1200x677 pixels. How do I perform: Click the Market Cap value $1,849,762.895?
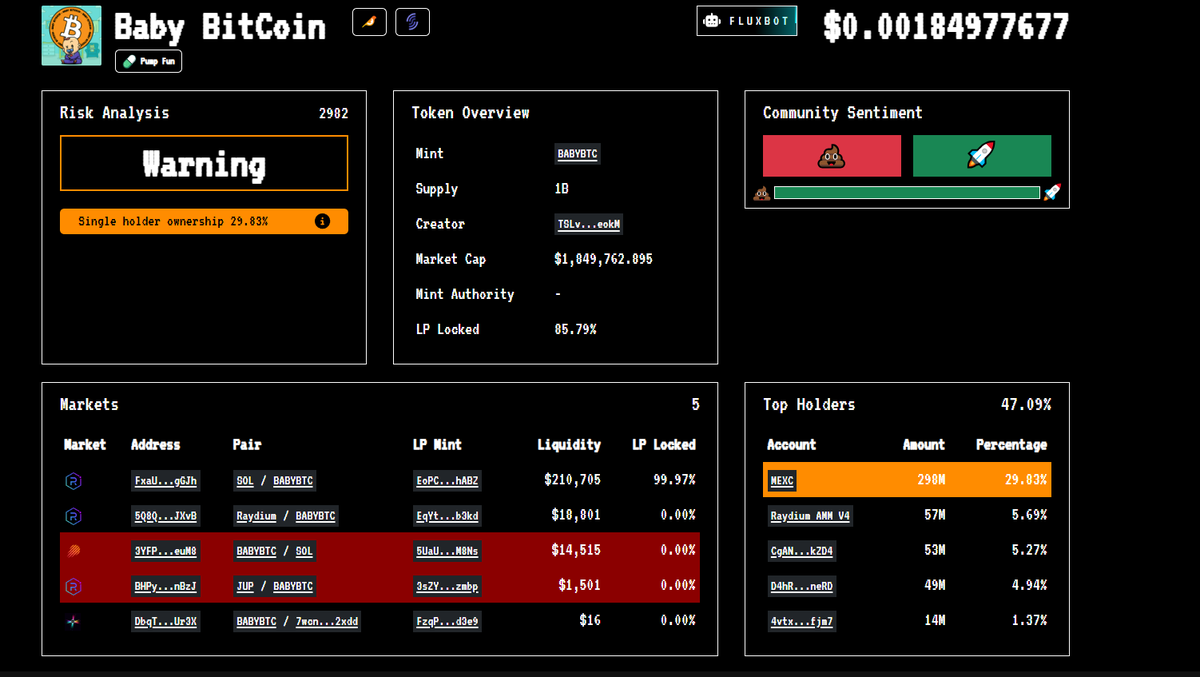[603, 259]
